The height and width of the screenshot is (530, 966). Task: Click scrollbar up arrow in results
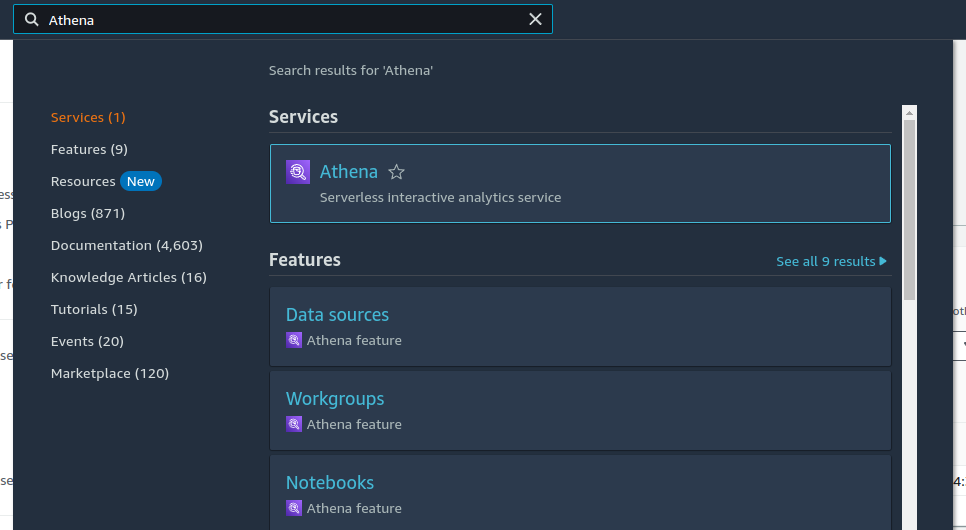909,113
